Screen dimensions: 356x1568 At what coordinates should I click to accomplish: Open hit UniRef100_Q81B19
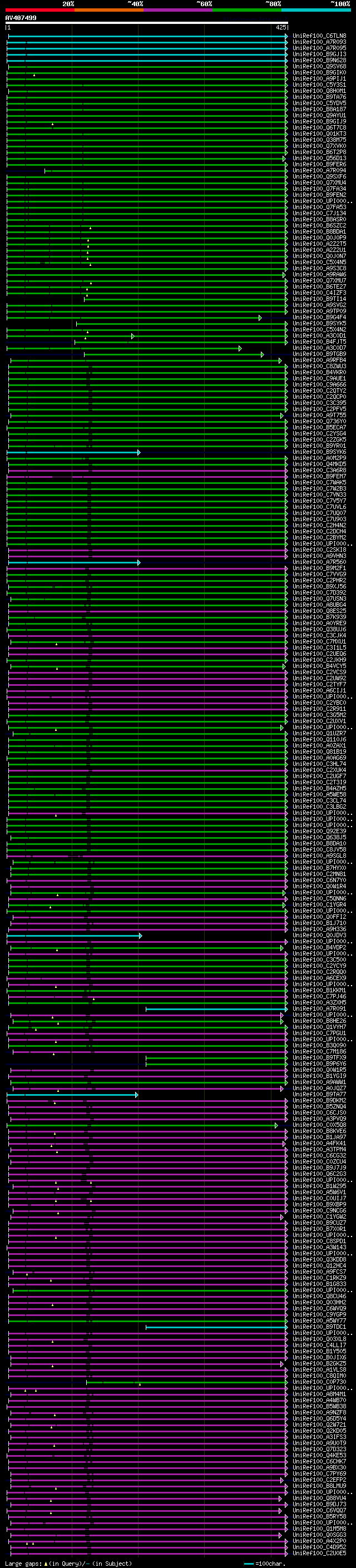319,752
